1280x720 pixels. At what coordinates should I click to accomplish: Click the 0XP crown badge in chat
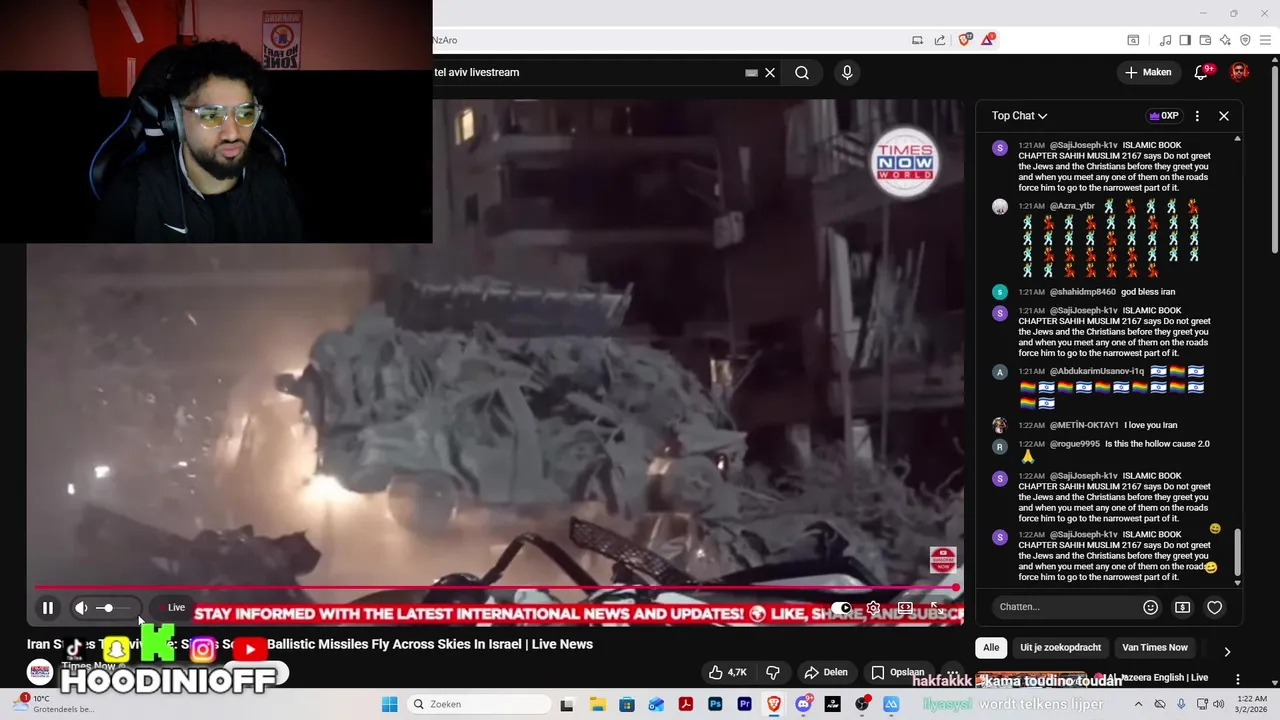coord(1164,116)
